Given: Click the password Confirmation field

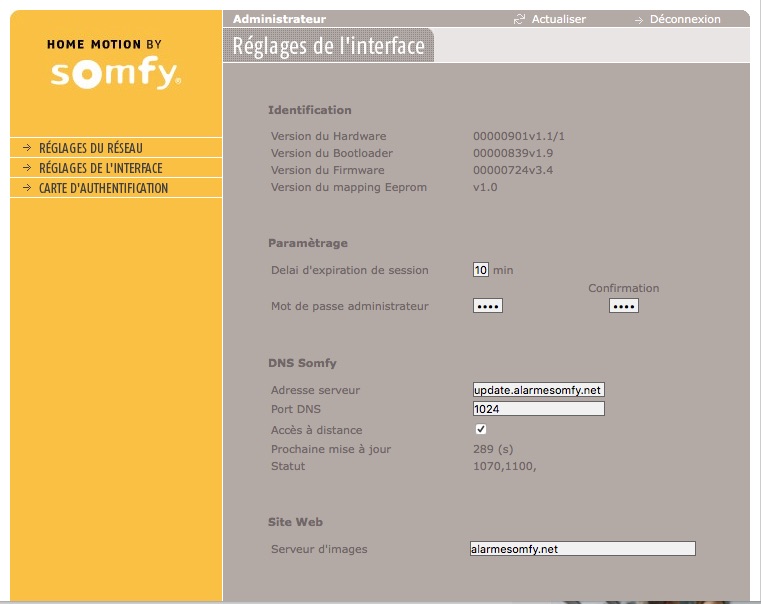Looking at the screenshot, I should (624, 306).
